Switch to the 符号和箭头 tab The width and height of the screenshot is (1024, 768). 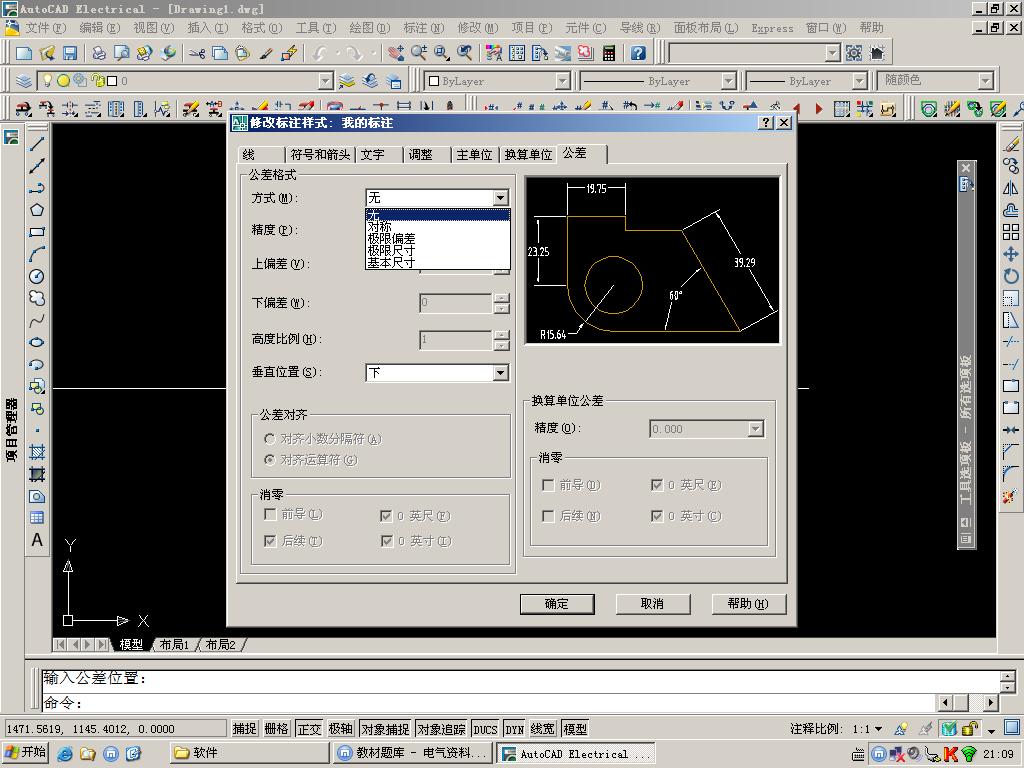point(320,155)
